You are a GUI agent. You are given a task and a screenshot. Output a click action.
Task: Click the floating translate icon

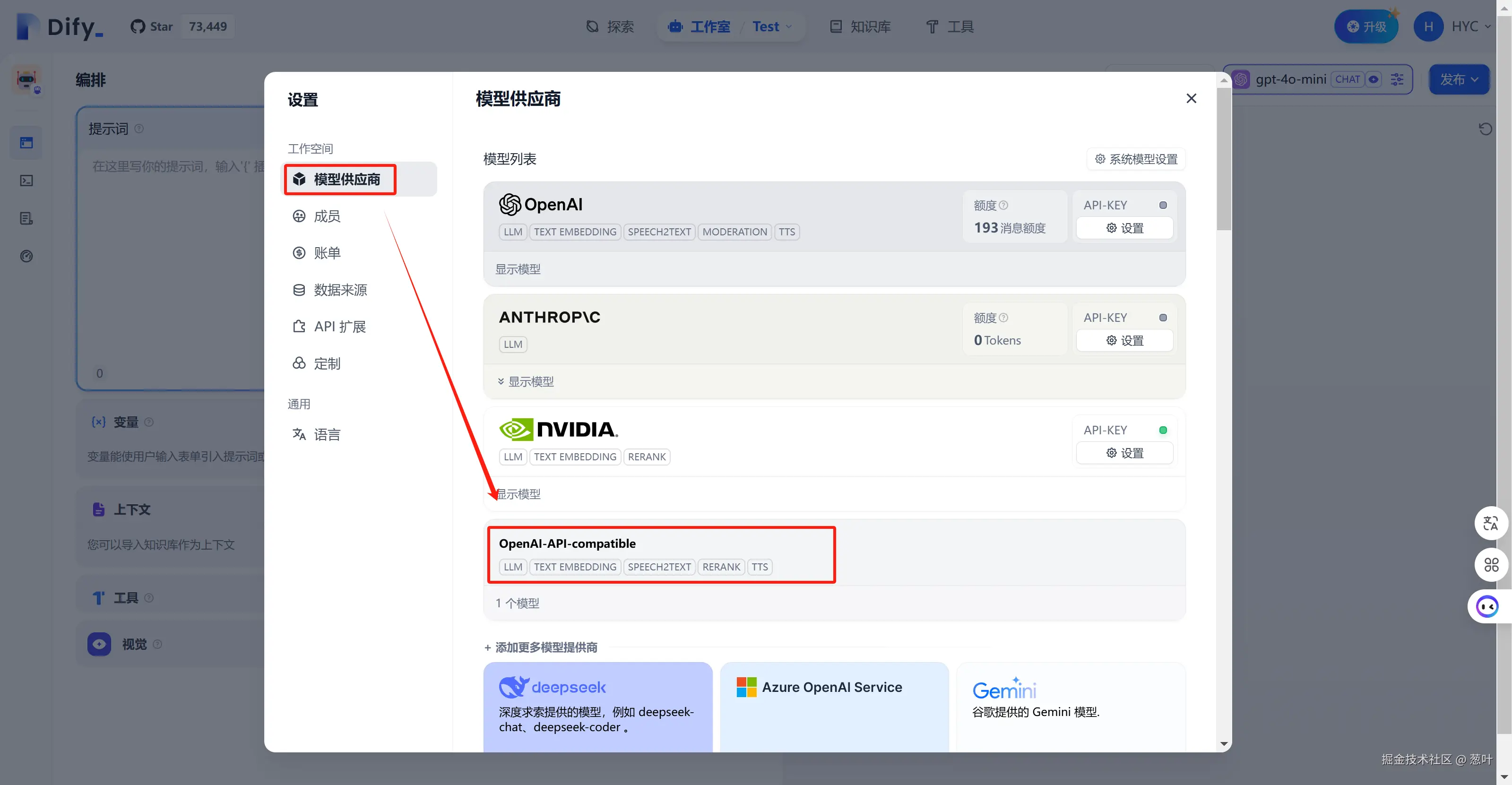1490,523
